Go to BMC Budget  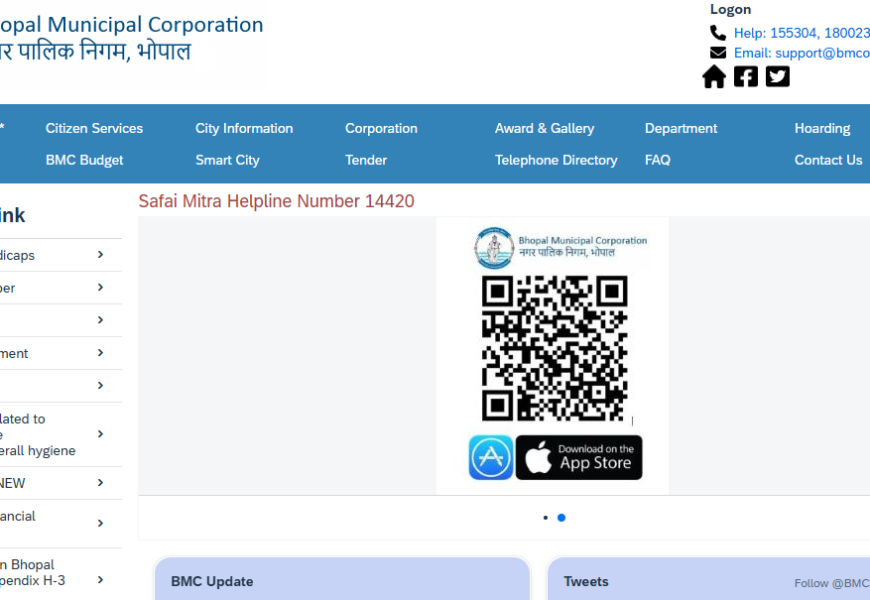[x=84, y=160]
